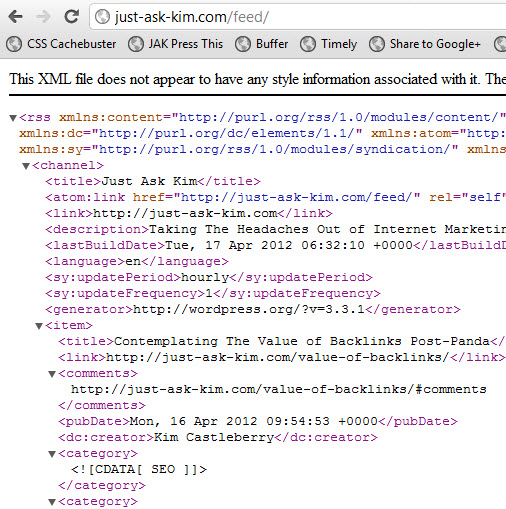Click the description line 'Taking The Headaches Out'
This screenshot has height=509, width=506.
275,229
